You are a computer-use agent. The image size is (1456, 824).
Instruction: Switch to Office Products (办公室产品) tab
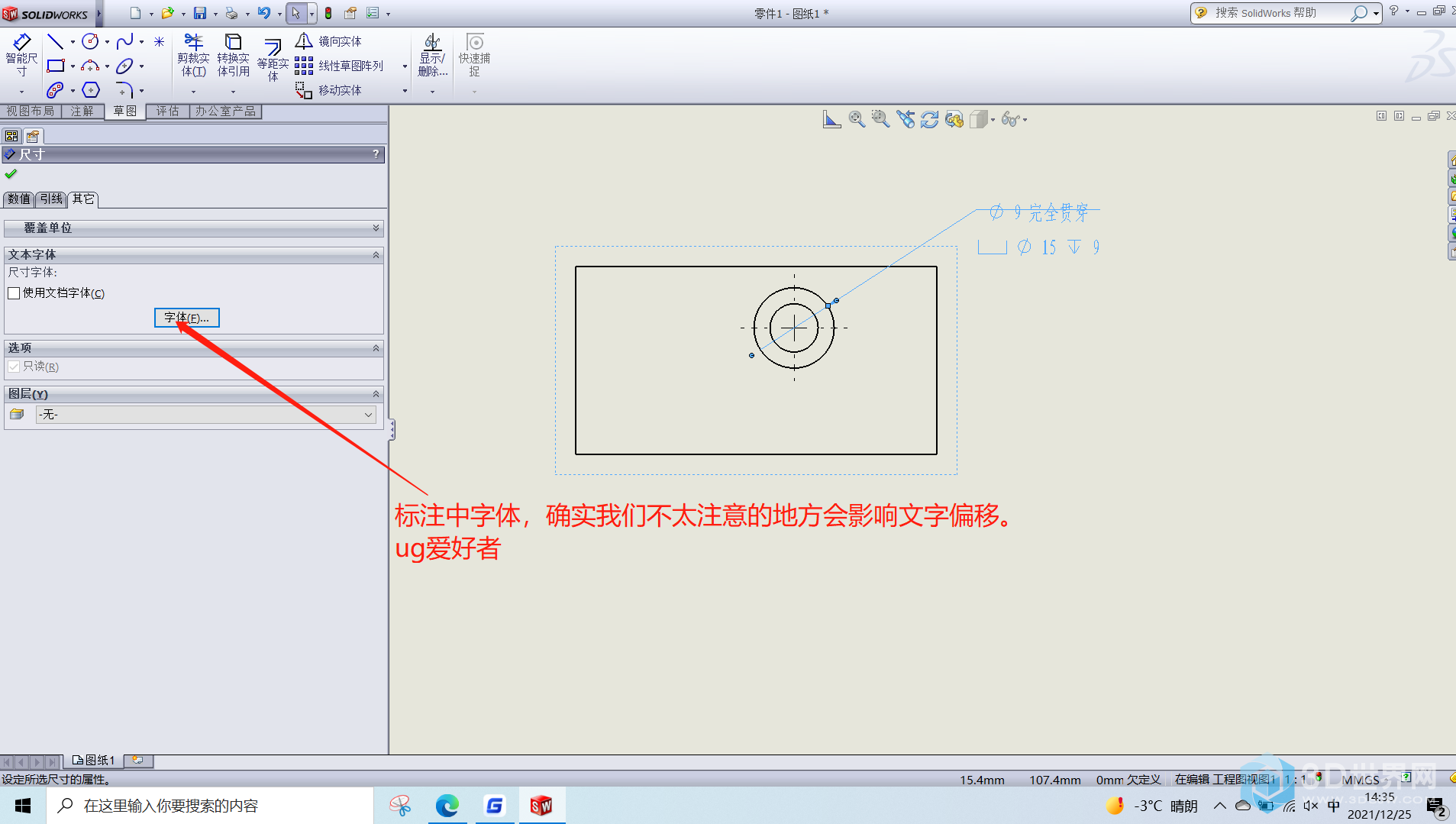point(225,111)
